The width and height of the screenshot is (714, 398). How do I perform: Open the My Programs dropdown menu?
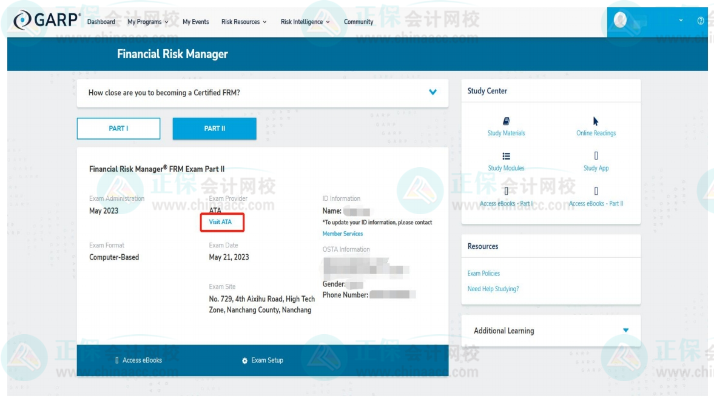coord(148,22)
